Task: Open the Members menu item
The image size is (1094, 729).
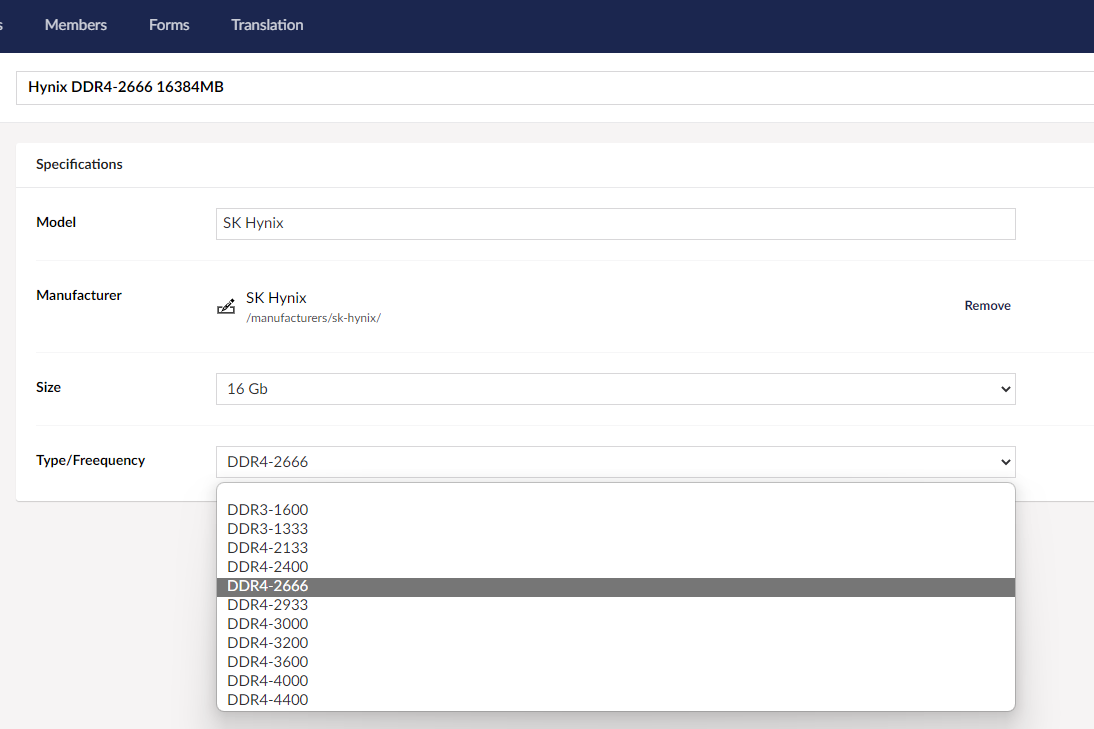Action: click(75, 25)
